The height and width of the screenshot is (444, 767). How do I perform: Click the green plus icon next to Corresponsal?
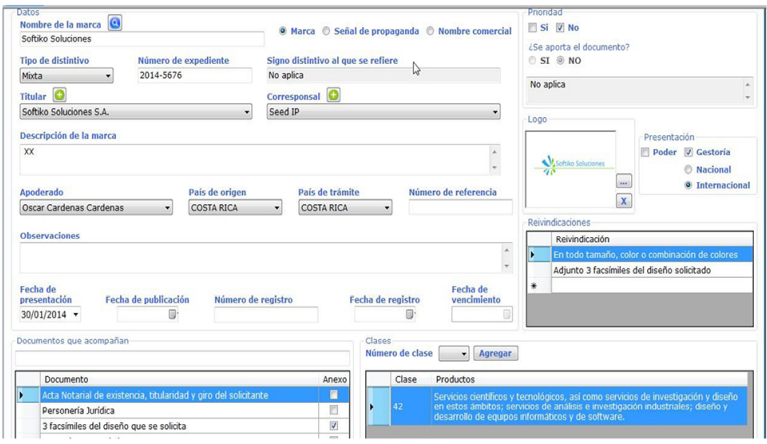(x=334, y=95)
